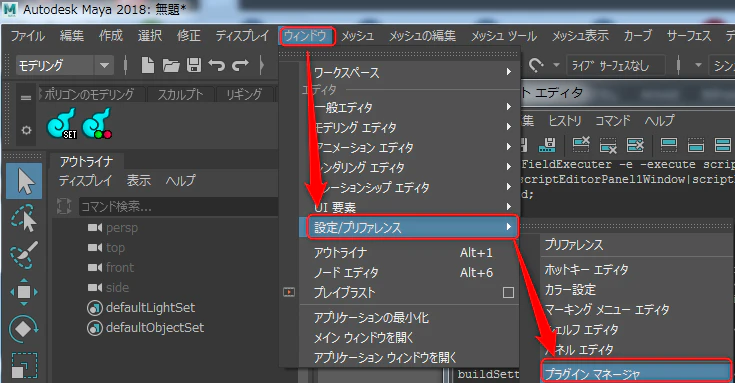Open the プレイブラスト options box

(x=508, y=293)
